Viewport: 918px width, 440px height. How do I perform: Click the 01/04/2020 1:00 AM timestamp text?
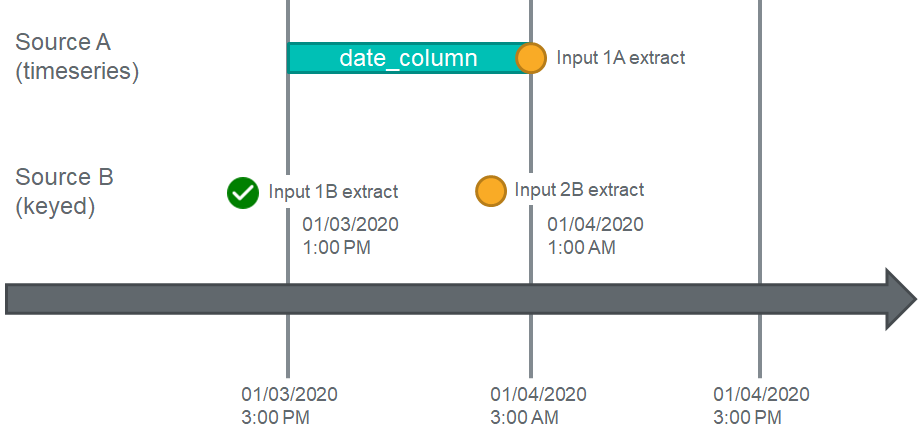point(595,236)
